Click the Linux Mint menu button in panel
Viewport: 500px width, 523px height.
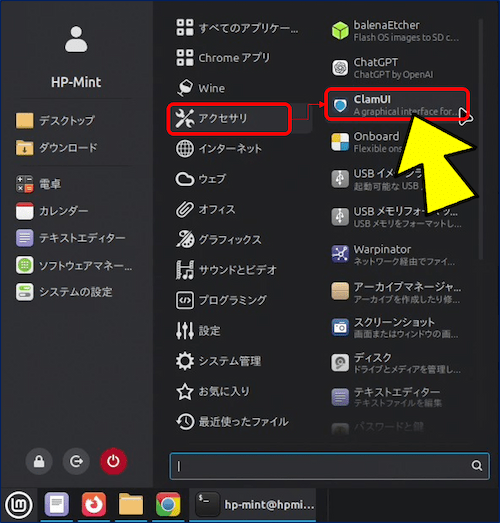(x=19, y=505)
